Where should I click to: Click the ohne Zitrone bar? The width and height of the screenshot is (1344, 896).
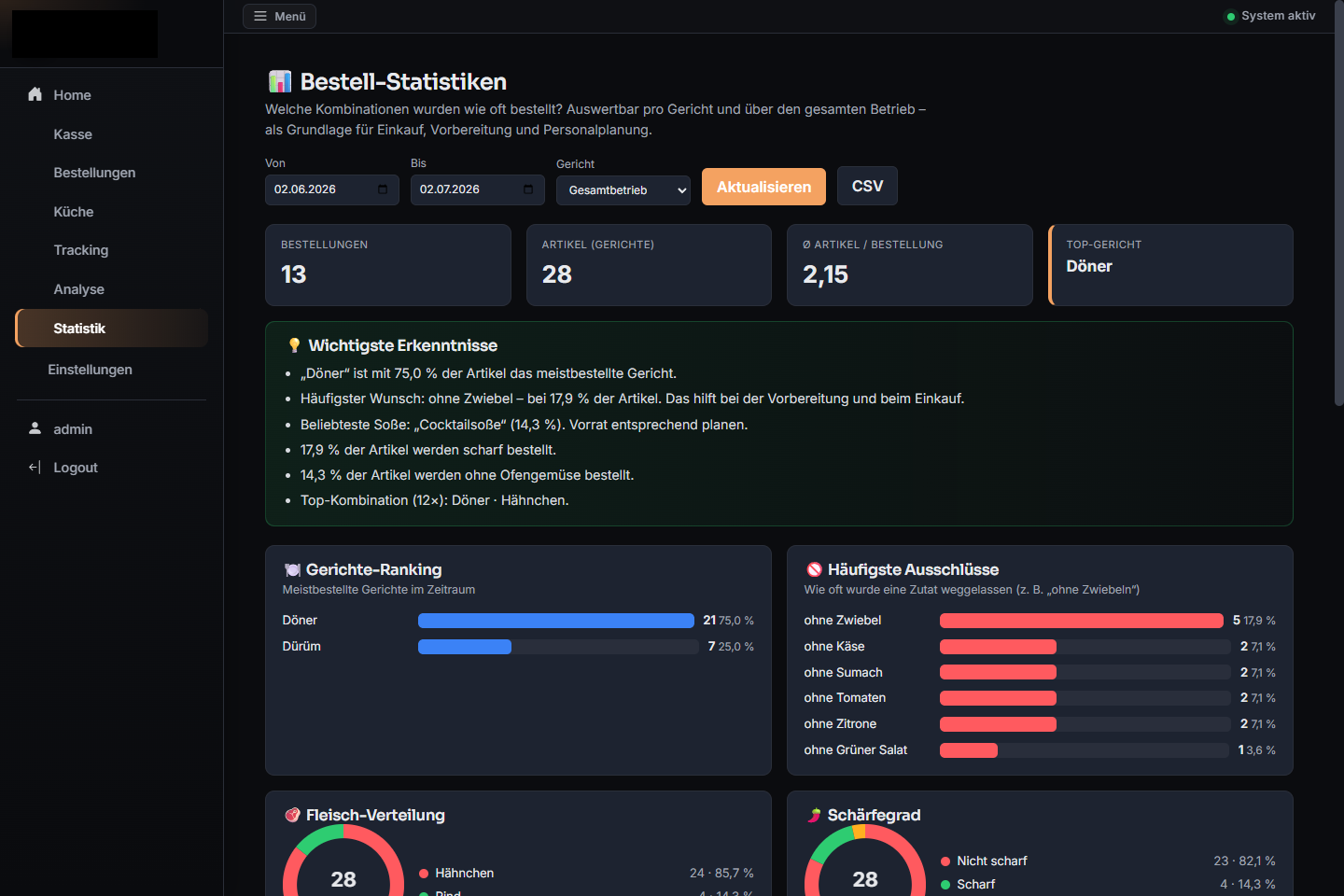click(x=998, y=724)
